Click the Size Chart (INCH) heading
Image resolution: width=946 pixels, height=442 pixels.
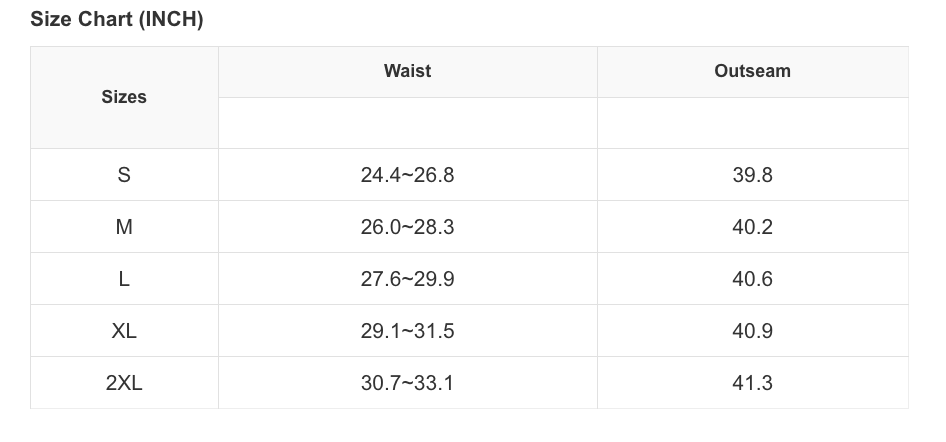117,20
